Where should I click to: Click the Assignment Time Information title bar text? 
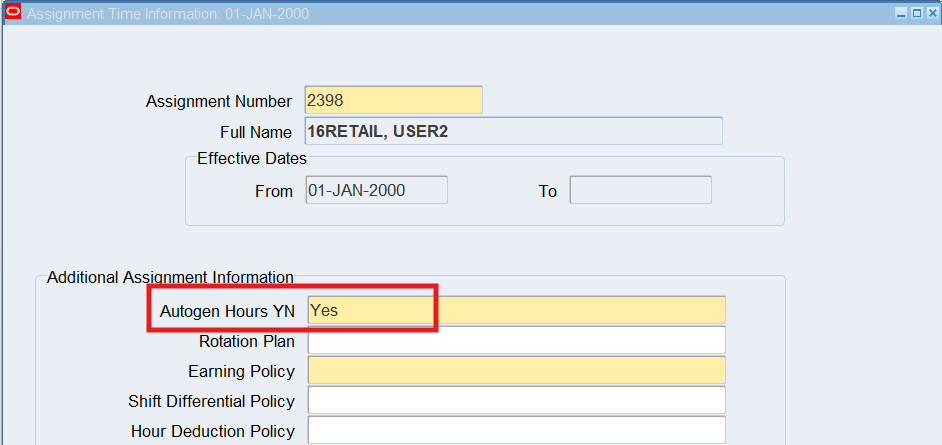point(167,14)
